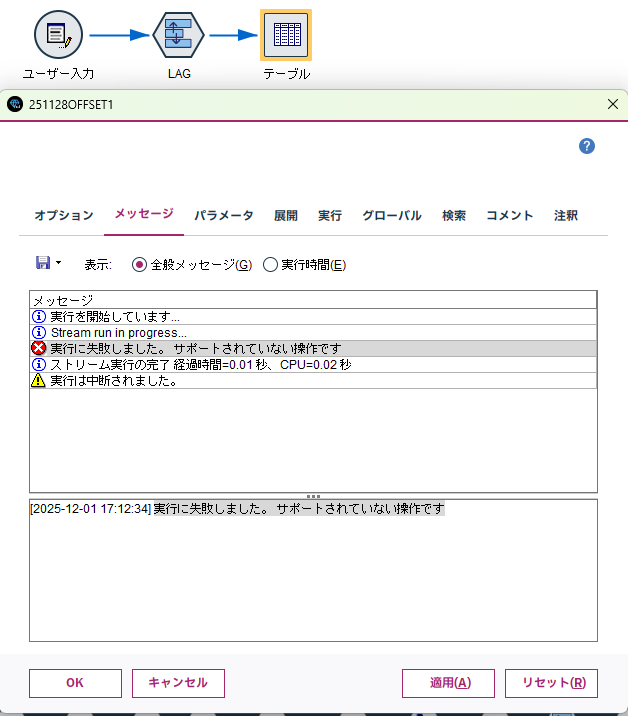The image size is (628, 716).
Task: Switch to the 検索 tab
Action: pyautogui.click(x=454, y=215)
